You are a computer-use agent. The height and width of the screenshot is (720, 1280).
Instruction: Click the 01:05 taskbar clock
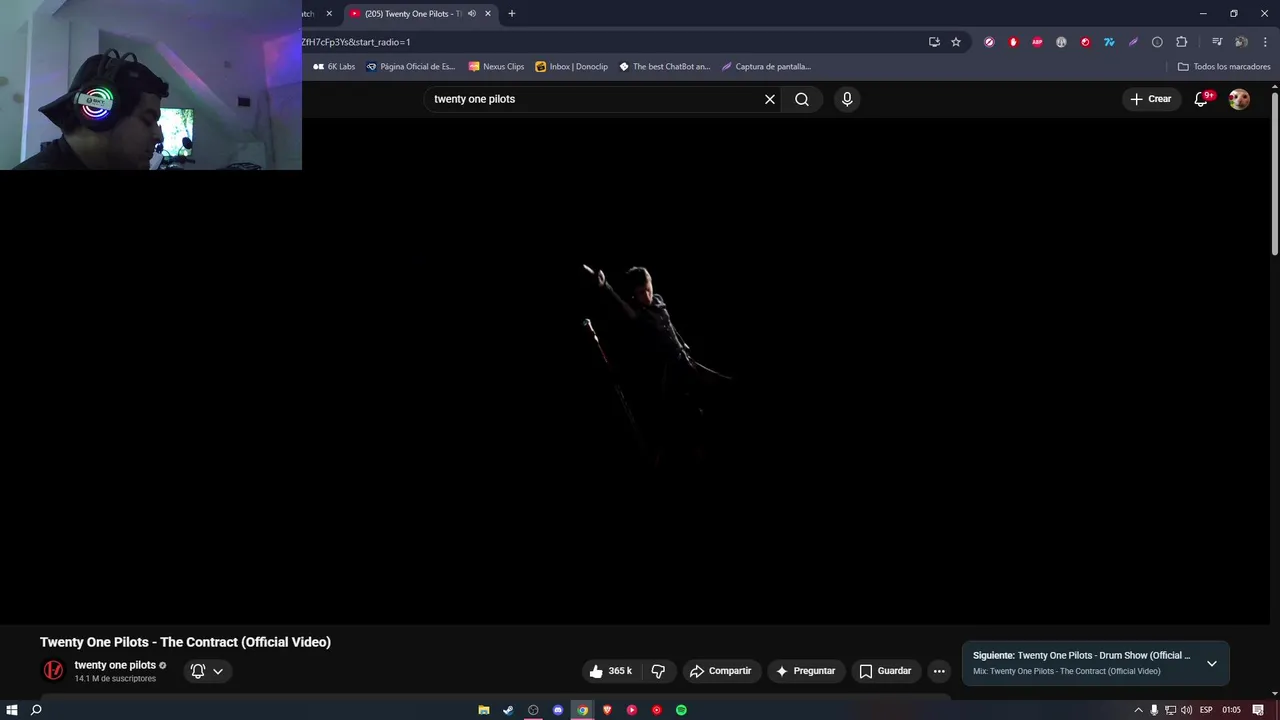[x=1231, y=710]
